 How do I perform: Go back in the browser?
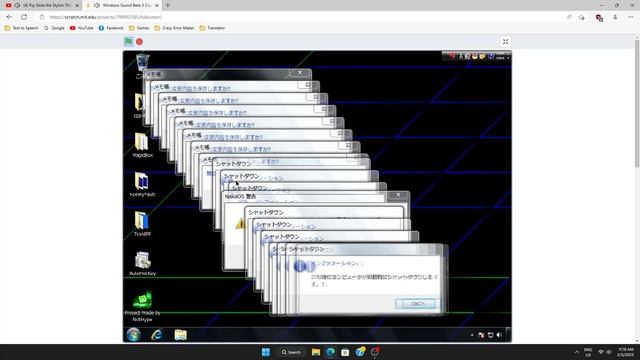9,17
